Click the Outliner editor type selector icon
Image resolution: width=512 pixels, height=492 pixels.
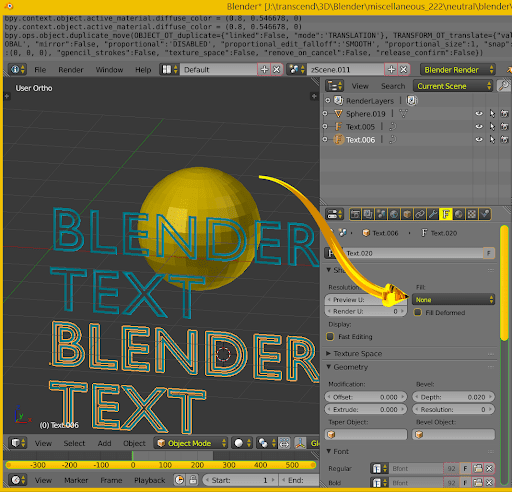pyautogui.click(x=334, y=86)
